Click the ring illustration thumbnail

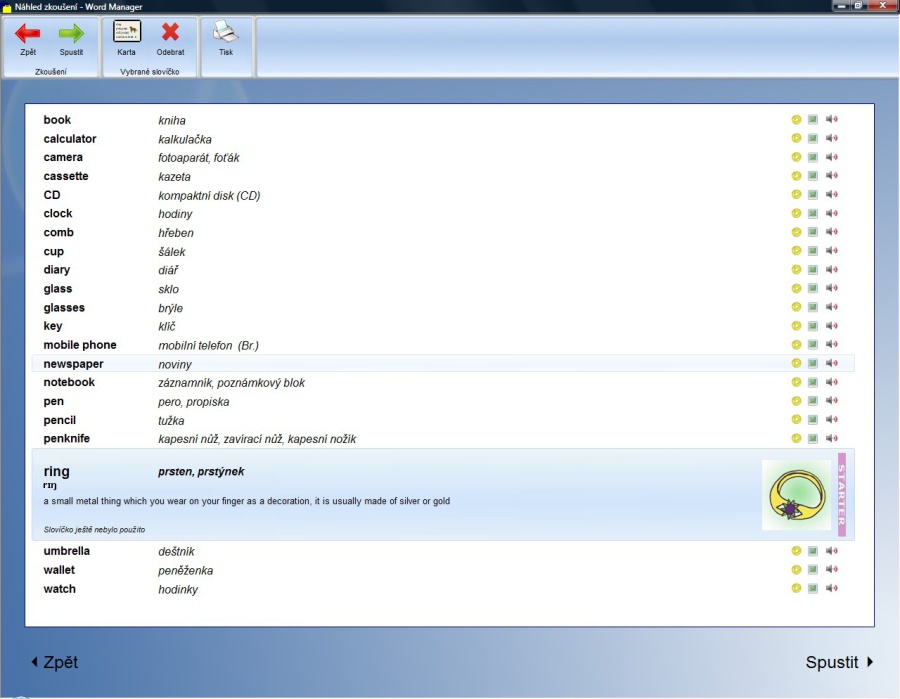[x=796, y=495]
